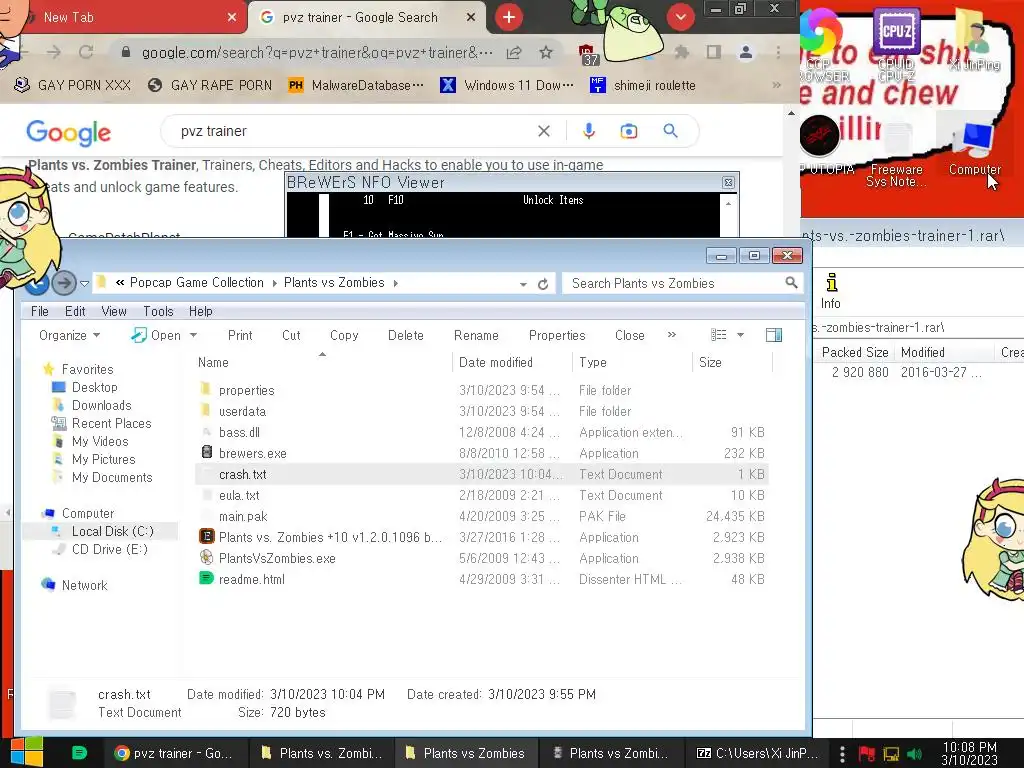Switch to the New Tab tab
This screenshot has height=768, width=1024.
(124, 17)
